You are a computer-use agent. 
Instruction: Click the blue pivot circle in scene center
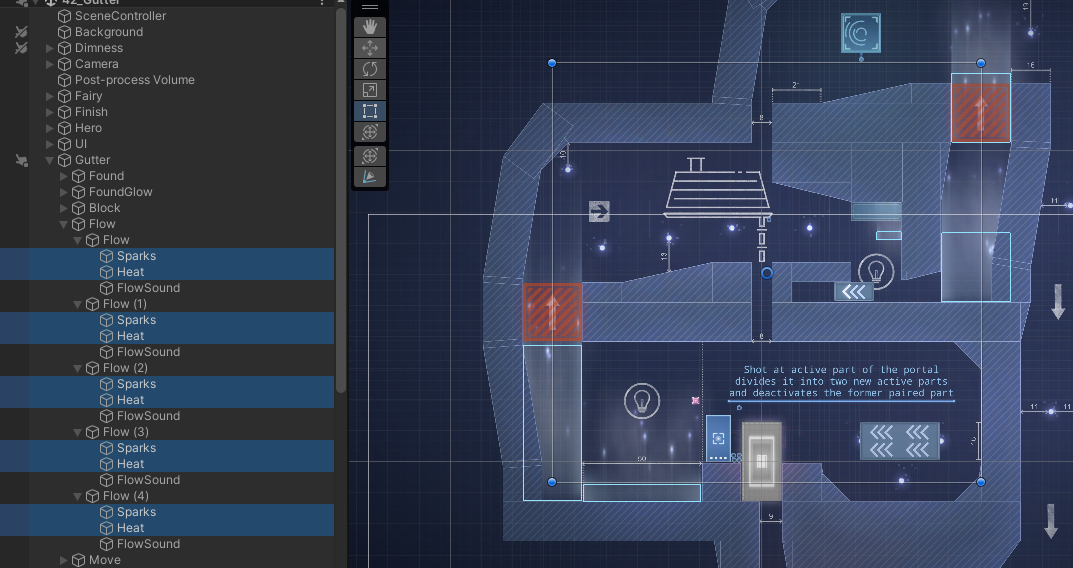pyautogui.click(x=766, y=273)
